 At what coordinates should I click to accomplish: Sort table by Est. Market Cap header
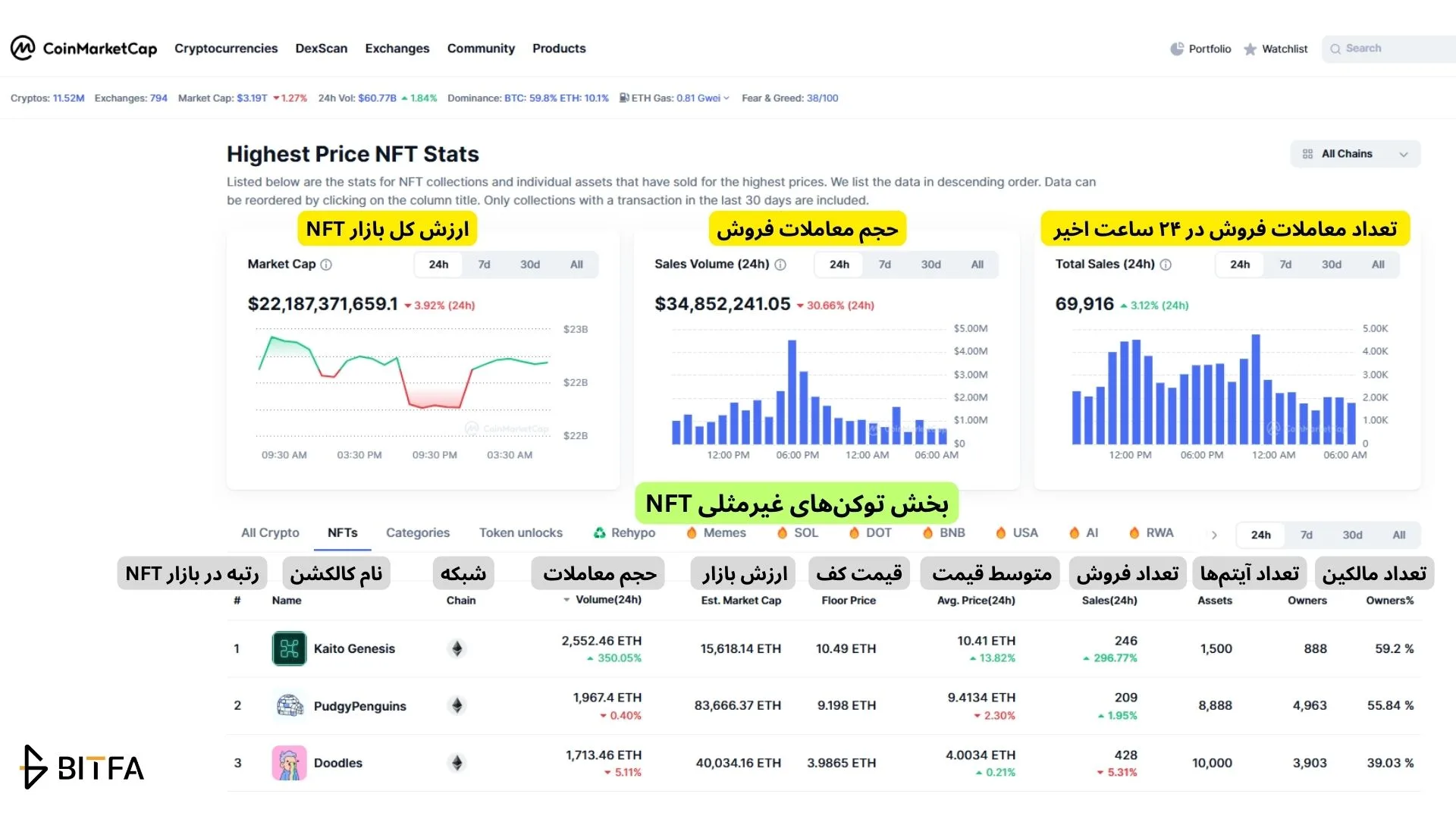[x=741, y=601]
